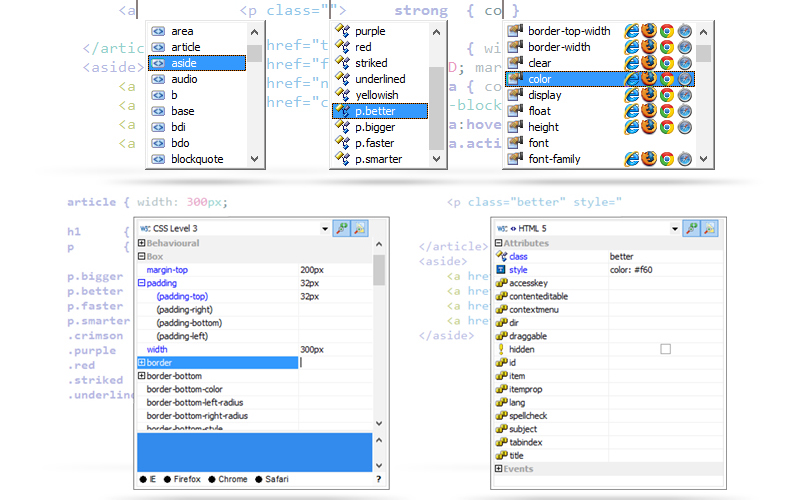800x500 pixels.
Task: Click the tag icon next to 'base'
Action: [x=158, y=111]
